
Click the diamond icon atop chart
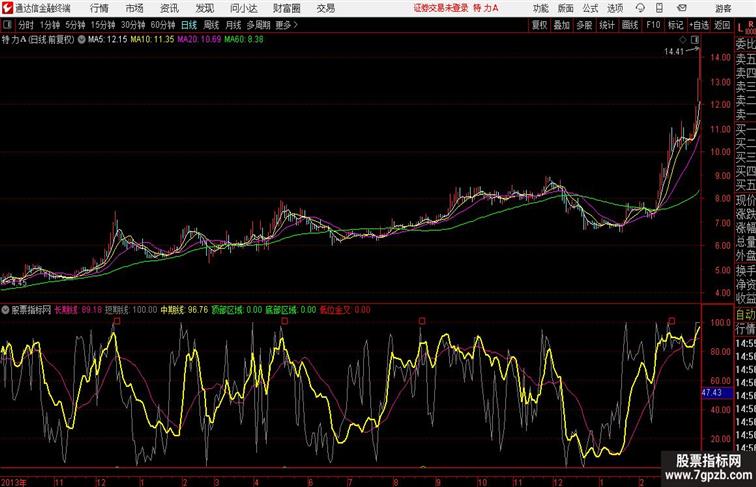tap(683, 40)
